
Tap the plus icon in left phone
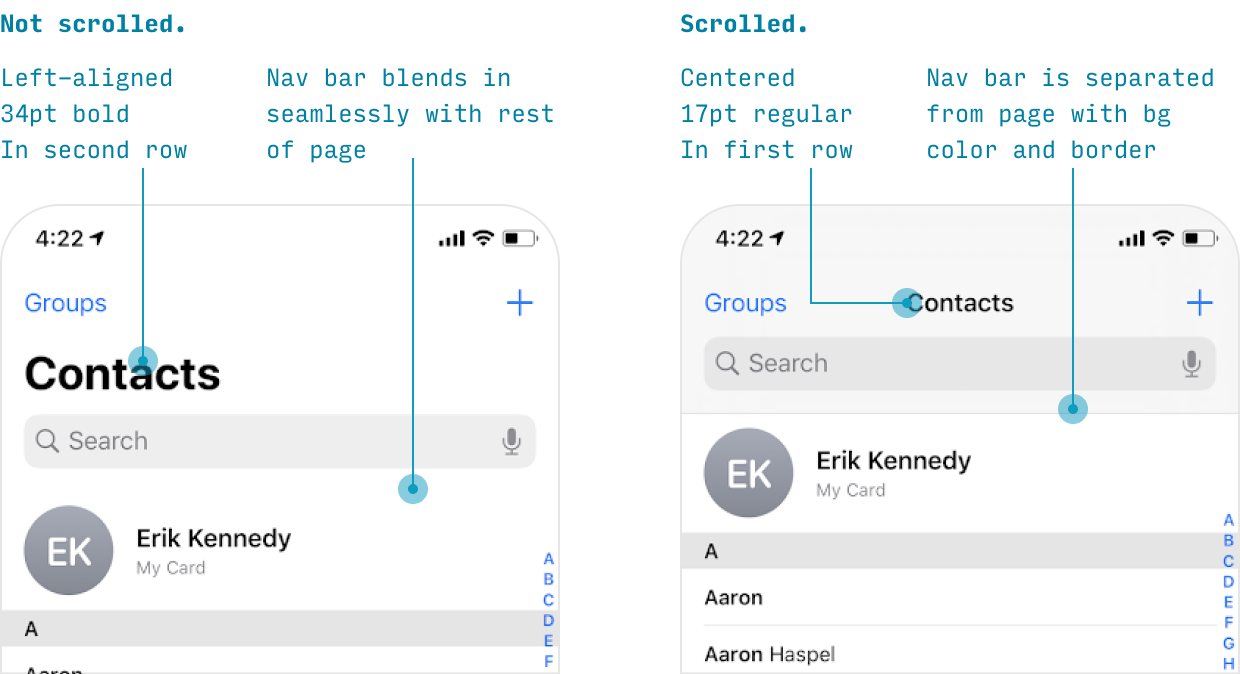point(520,303)
